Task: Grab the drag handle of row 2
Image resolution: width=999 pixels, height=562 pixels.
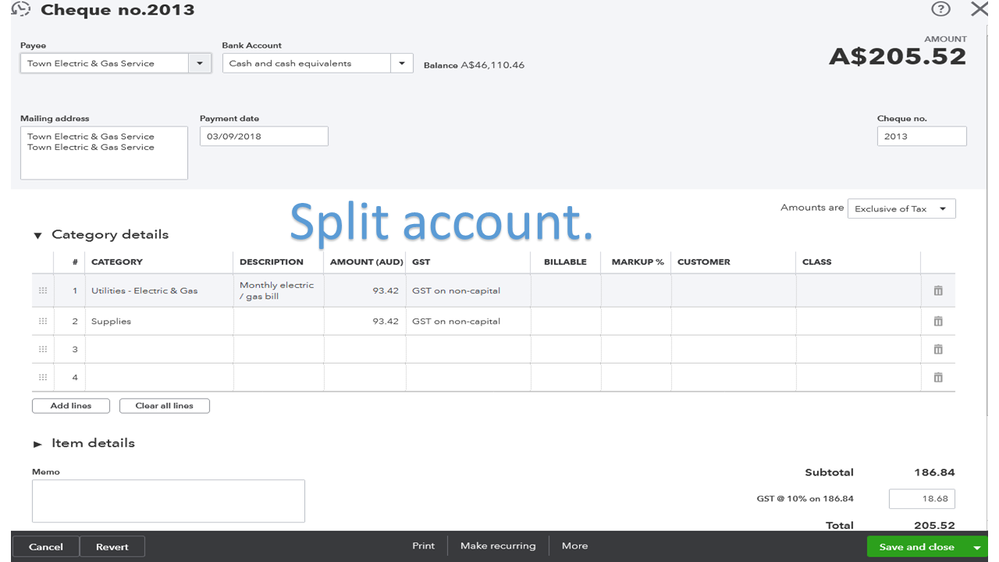Action: [43, 321]
